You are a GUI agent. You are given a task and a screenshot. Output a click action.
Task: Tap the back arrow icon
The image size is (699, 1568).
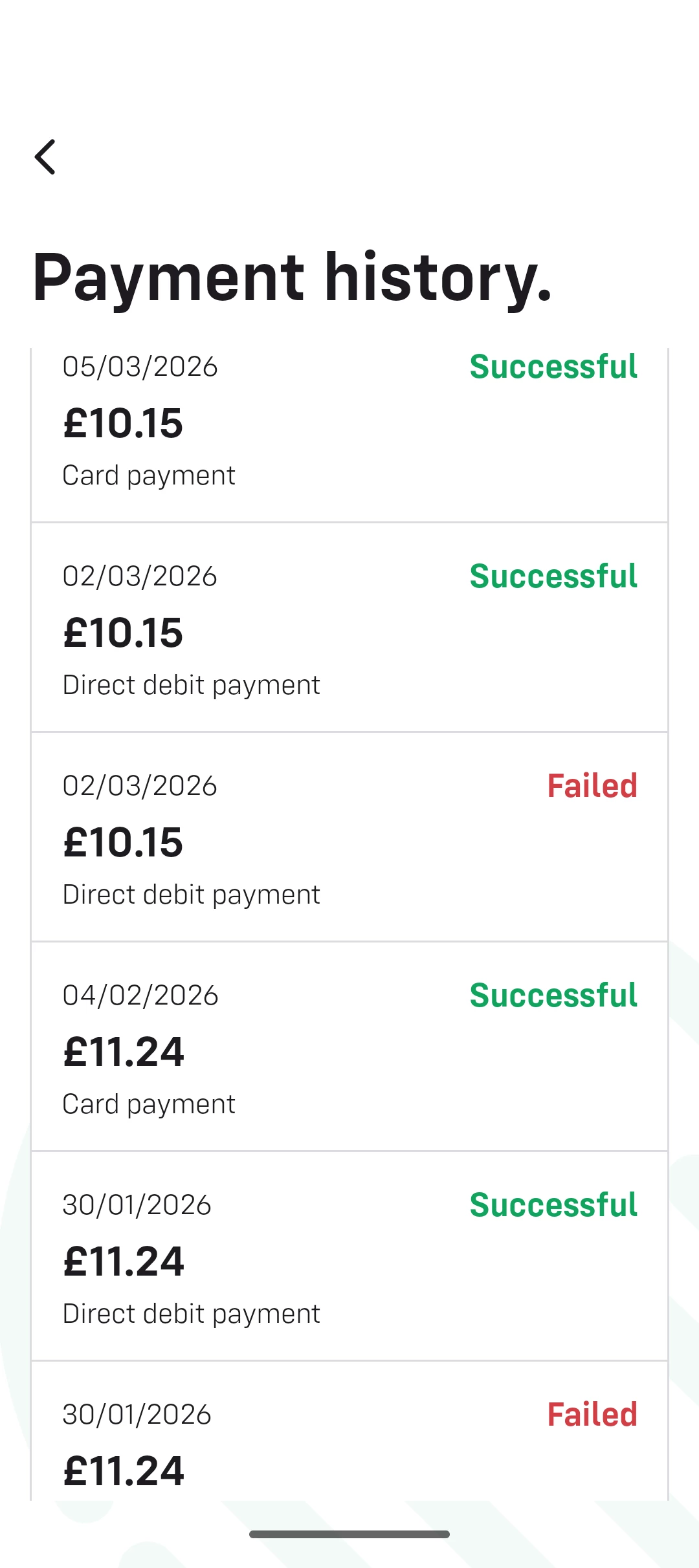click(45, 157)
